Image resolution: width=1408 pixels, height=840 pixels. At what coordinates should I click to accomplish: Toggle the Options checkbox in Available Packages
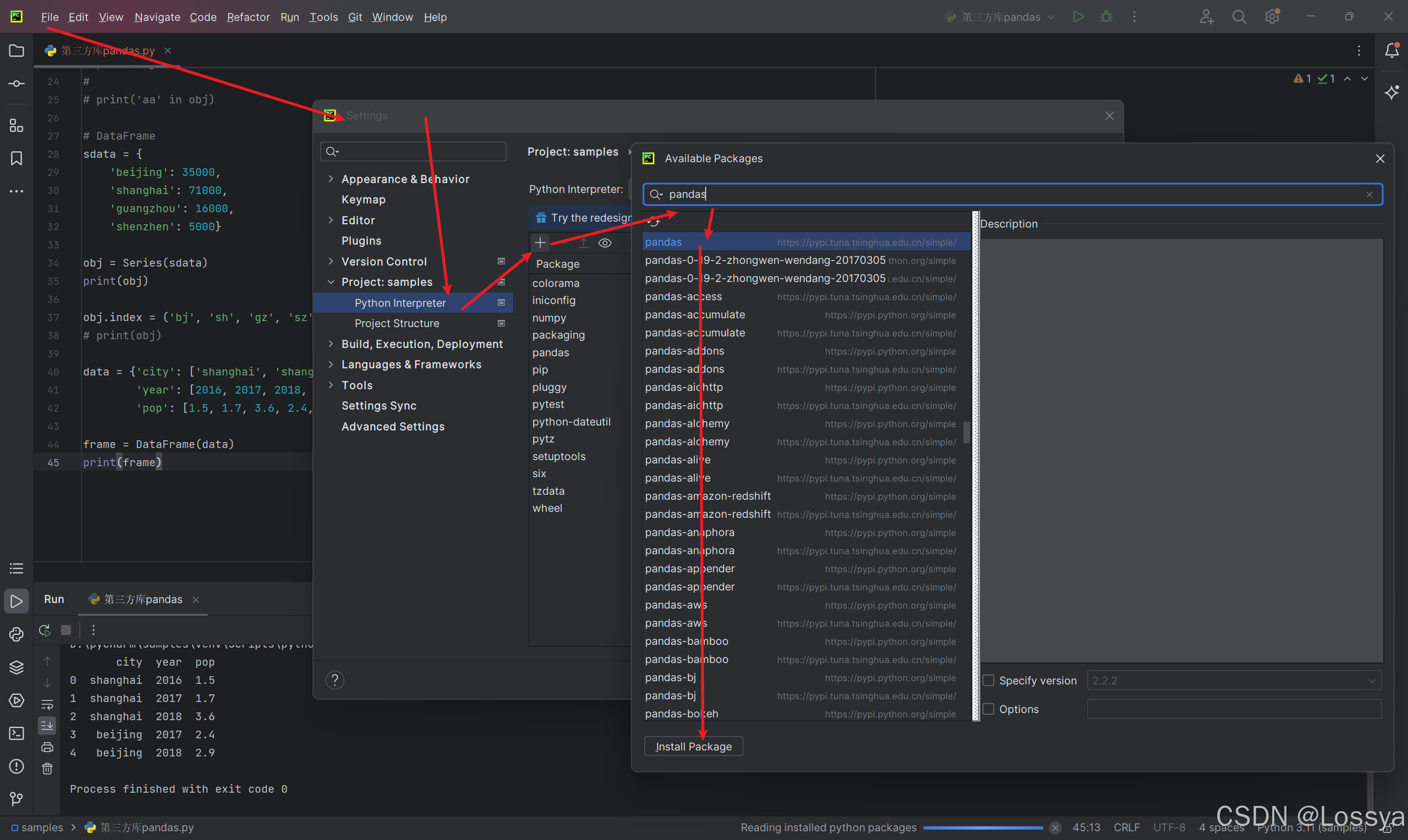click(989, 709)
